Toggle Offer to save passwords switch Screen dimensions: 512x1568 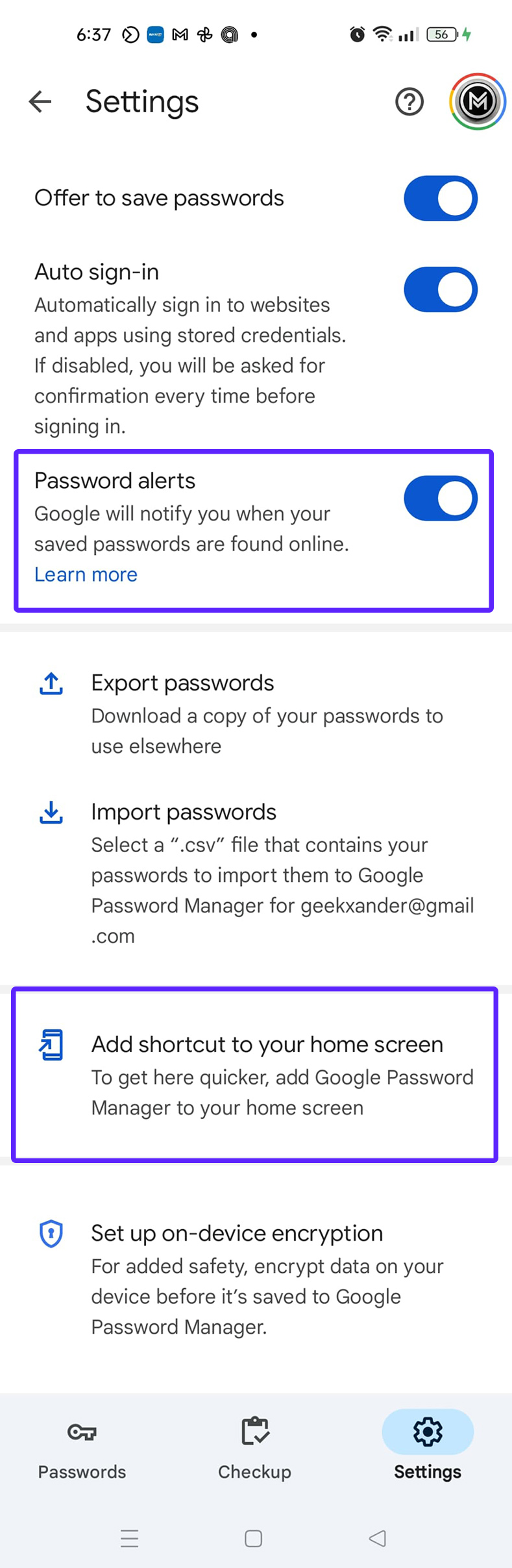point(441,198)
